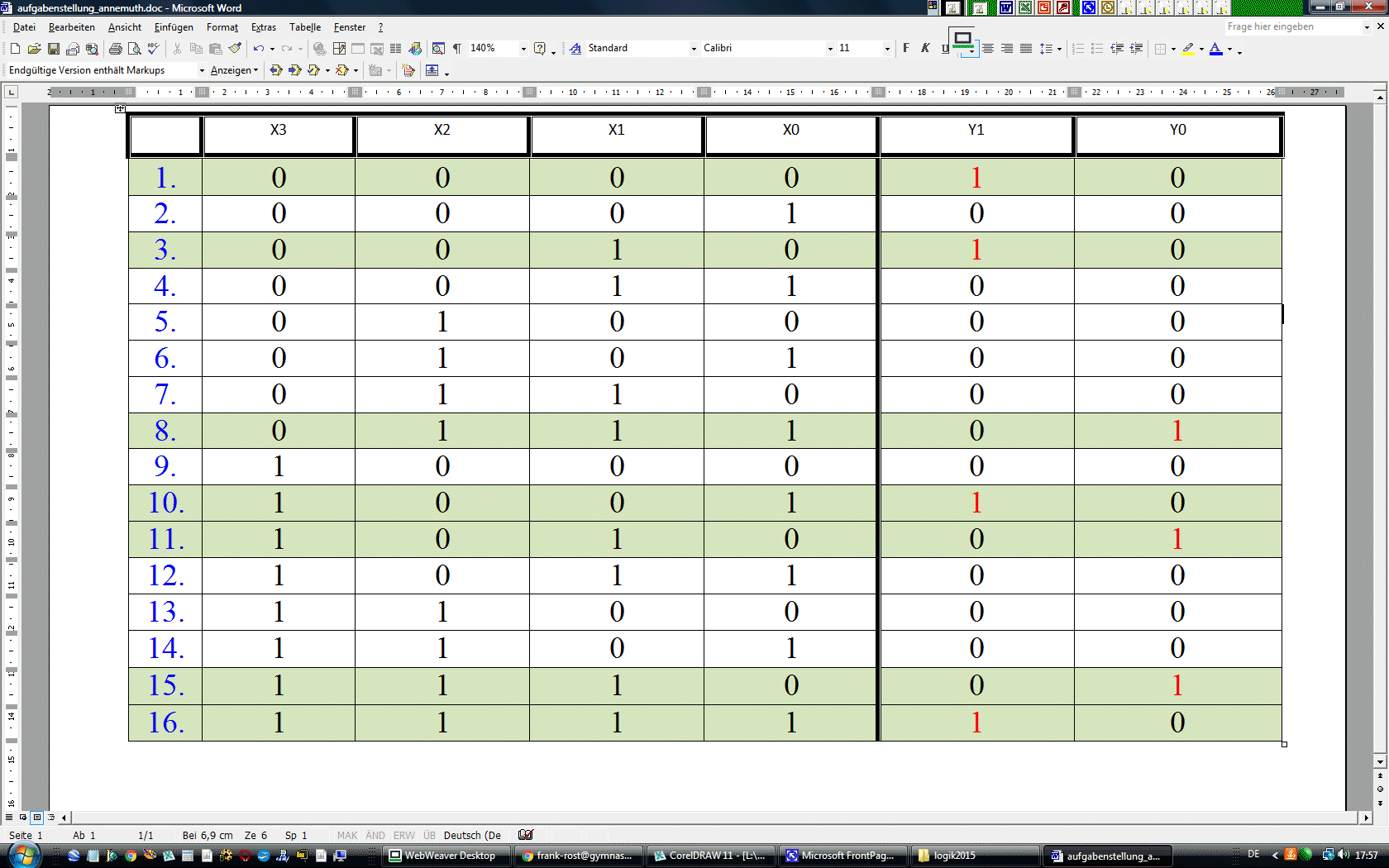Click the table move handle
Image resolution: width=1389 pixels, height=868 pixels.
tap(120, 108)
